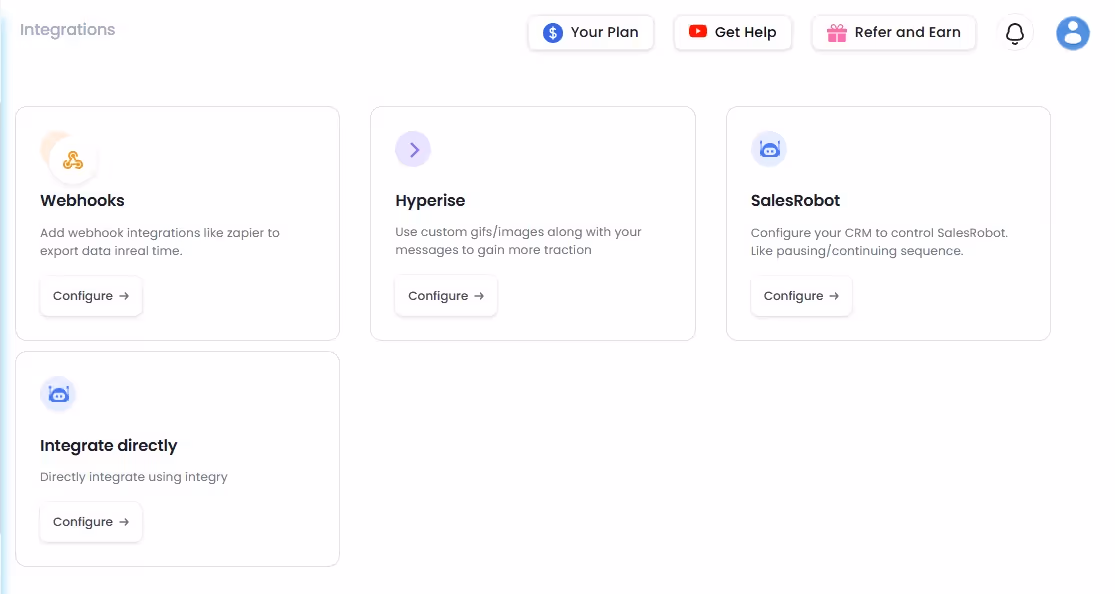Select the SalesRobot card

pos(888,223)
